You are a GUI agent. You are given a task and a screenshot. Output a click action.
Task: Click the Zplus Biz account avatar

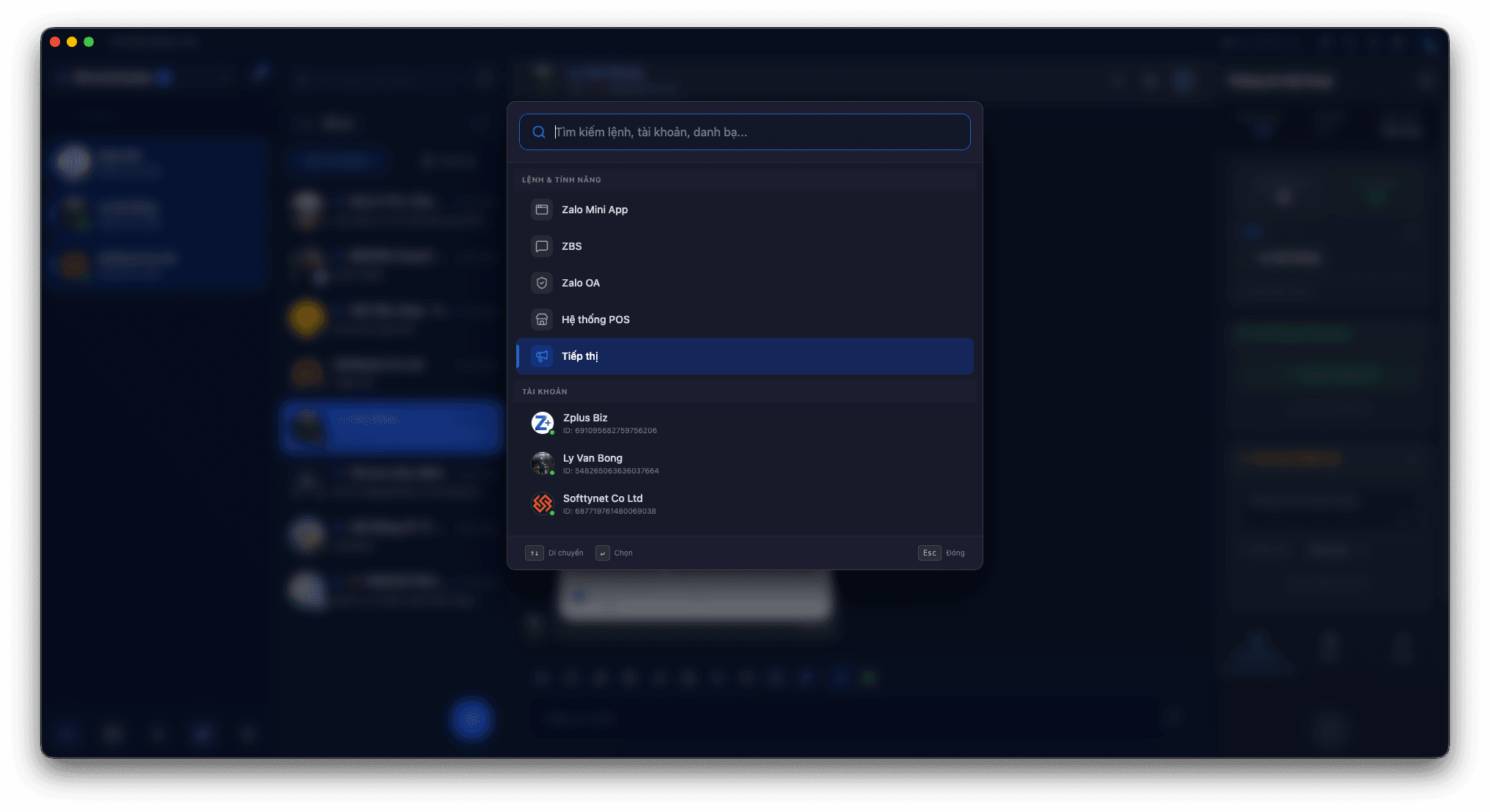coord(543,423)
